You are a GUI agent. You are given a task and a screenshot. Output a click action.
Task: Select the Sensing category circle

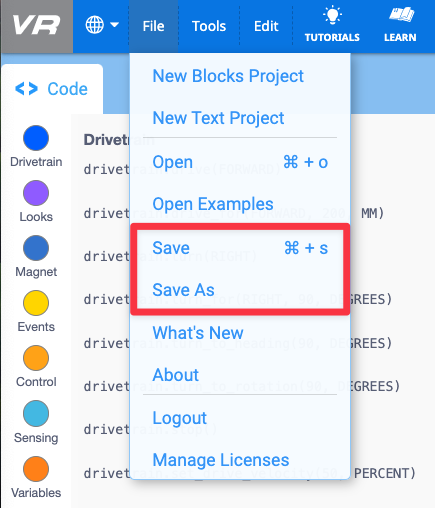click(36, 414)
